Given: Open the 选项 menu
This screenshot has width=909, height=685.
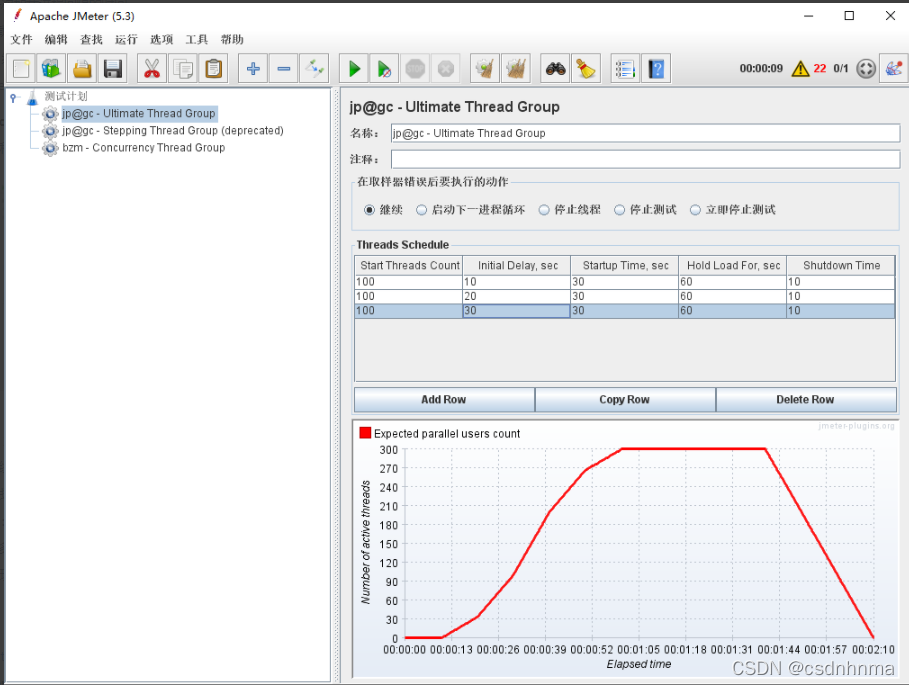Looking at the screenshot, I should click(x=162, y=39).
